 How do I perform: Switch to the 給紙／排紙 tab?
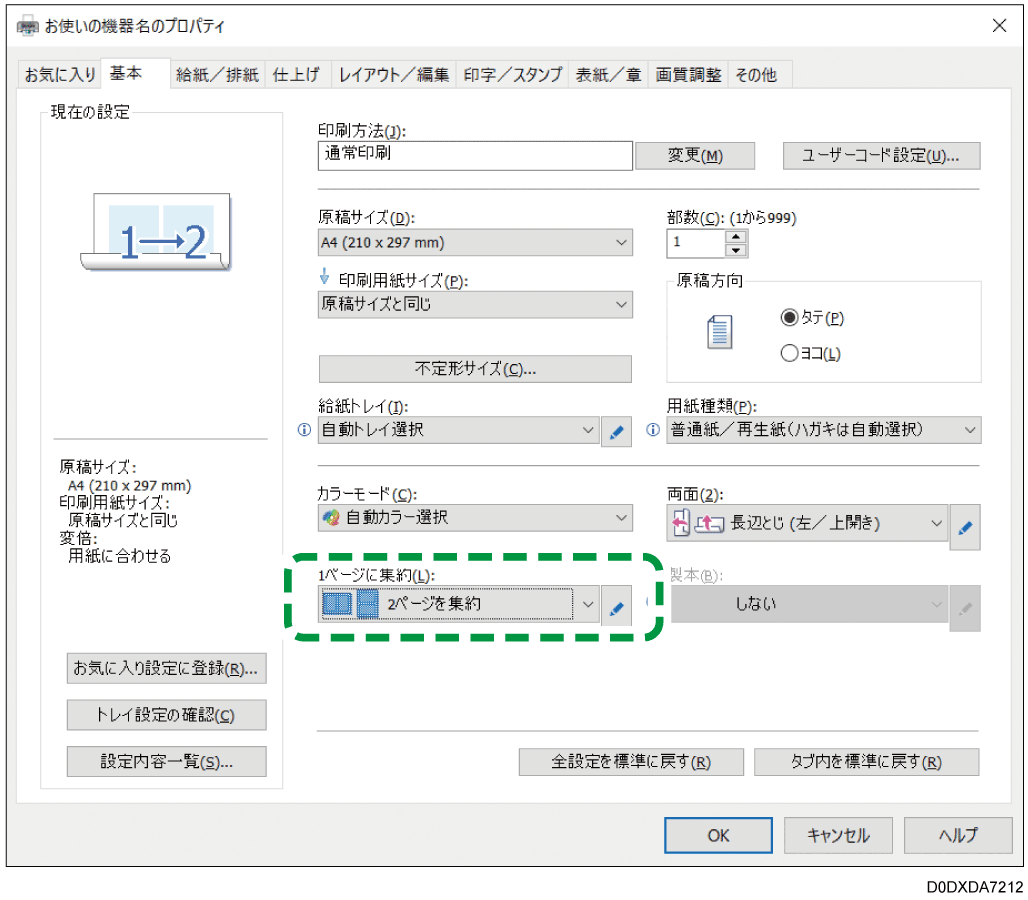coord(217,75)
